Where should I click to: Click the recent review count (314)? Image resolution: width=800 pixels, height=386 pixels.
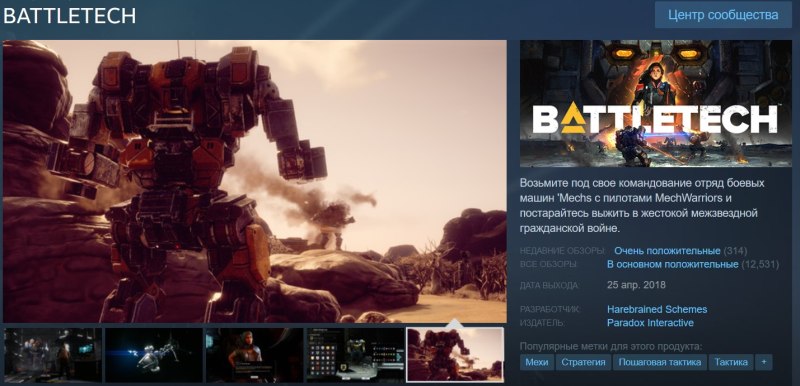[735, 251]
